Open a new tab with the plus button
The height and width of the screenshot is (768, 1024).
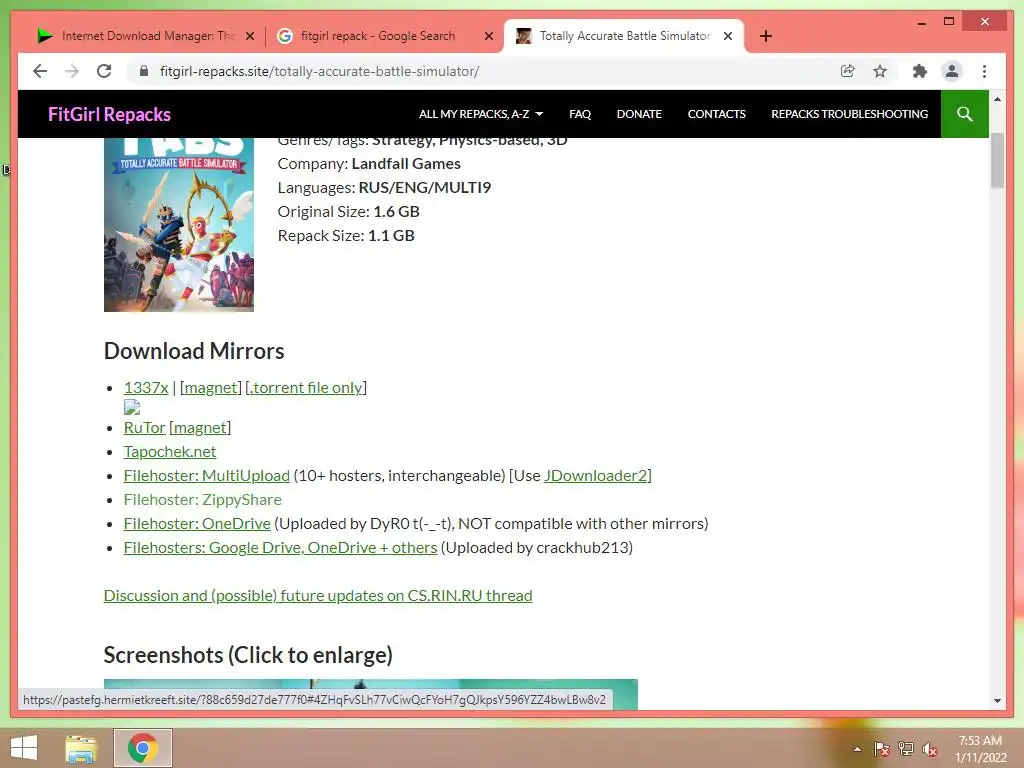[x=766, y=36]
